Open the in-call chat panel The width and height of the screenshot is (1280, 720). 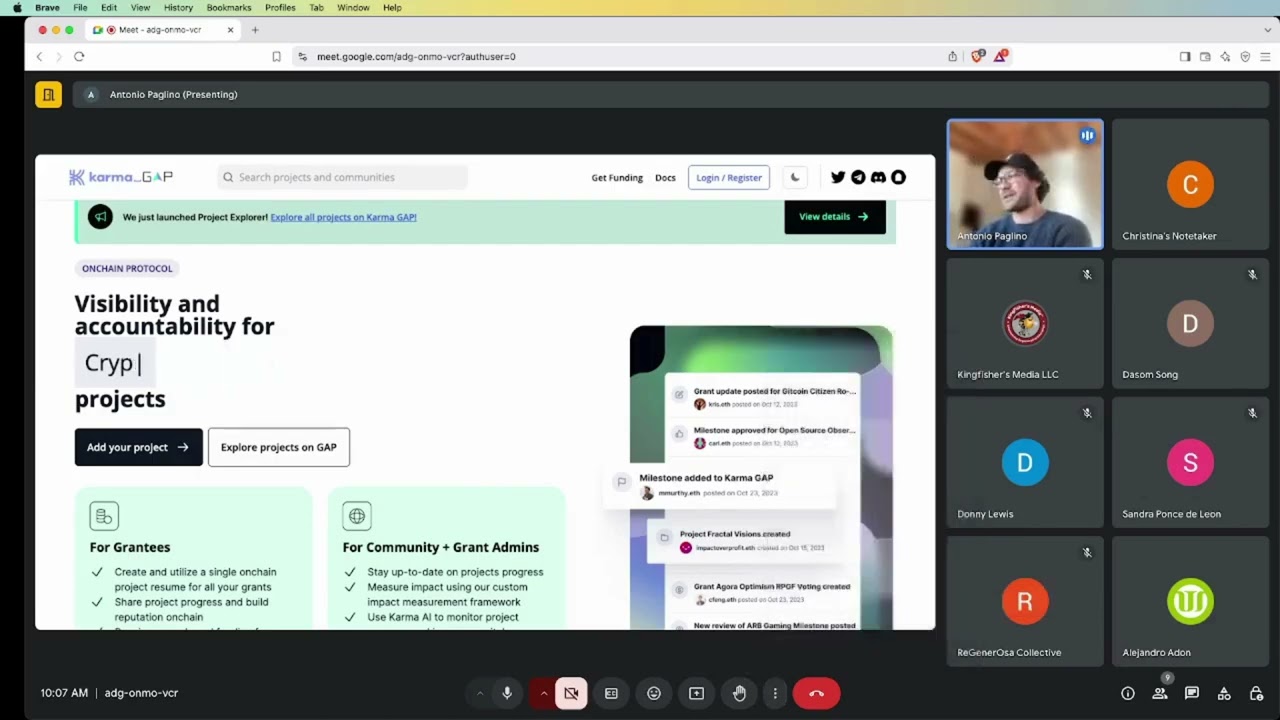click(1192, 693)
